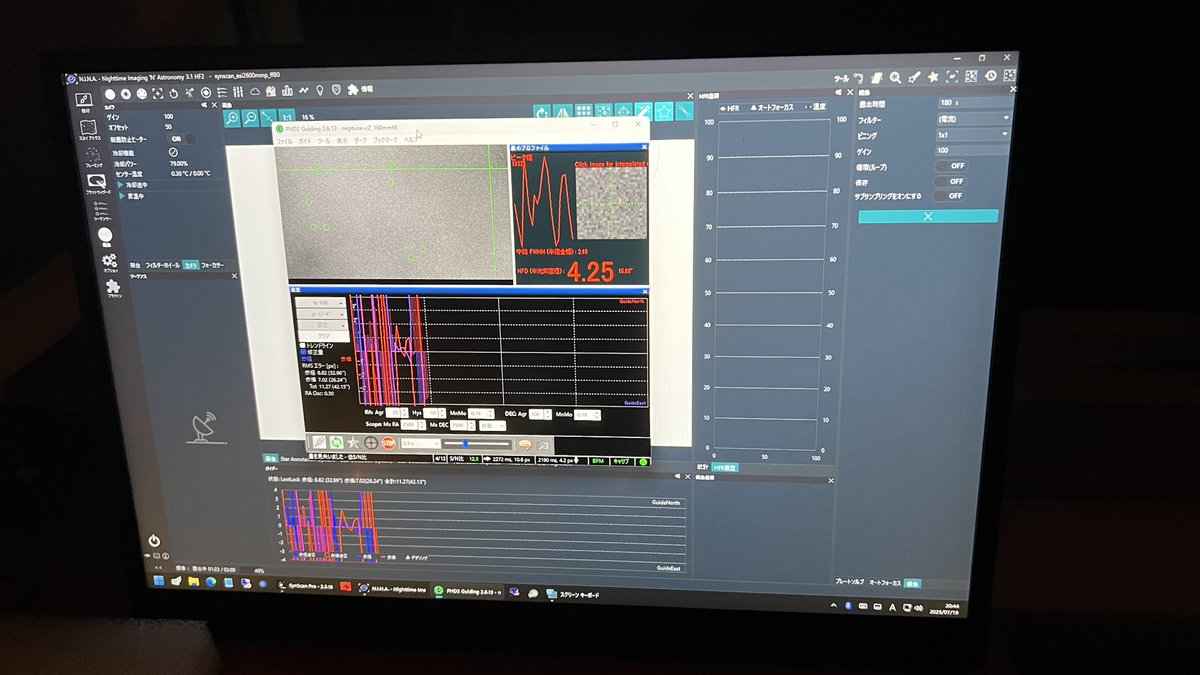
Task: Switch to the Filter Wheel tab
Action: point(162,265)
